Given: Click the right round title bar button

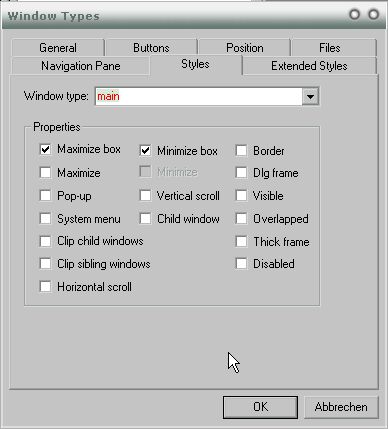Looking at the screenshot, I should coord(373,14).
